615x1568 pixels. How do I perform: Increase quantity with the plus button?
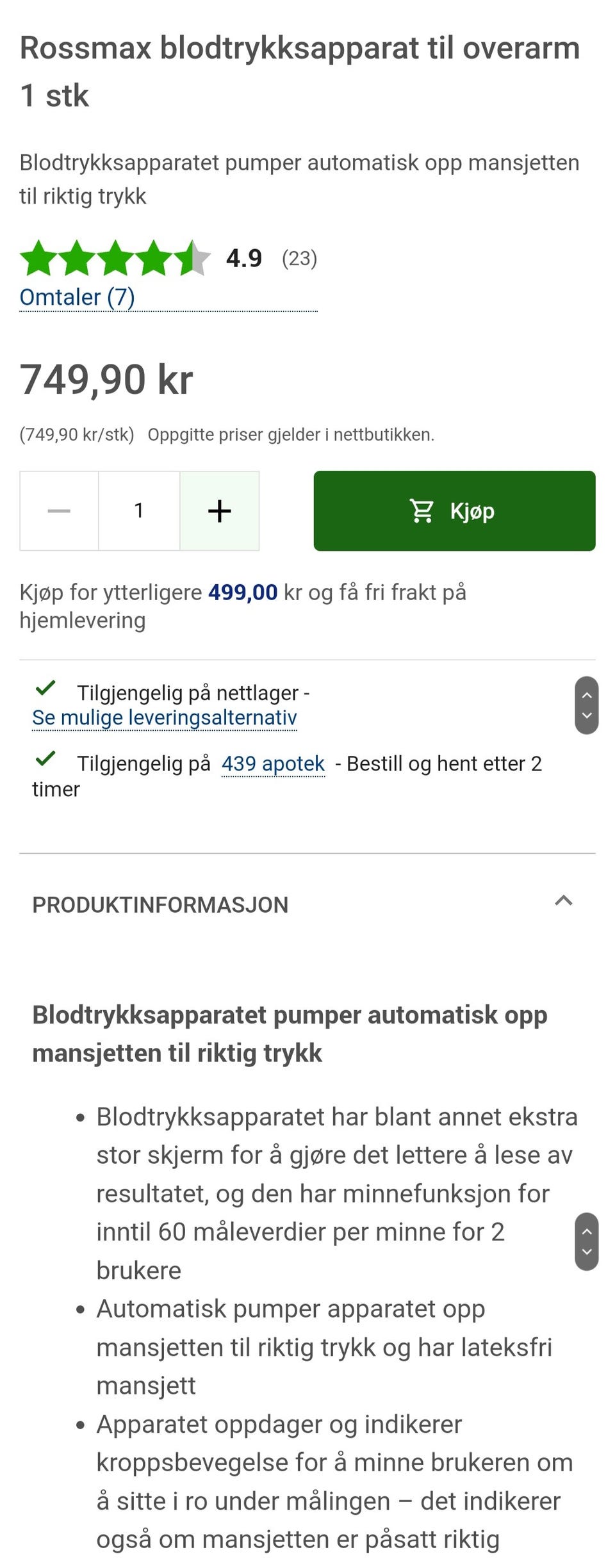(219, 510)
